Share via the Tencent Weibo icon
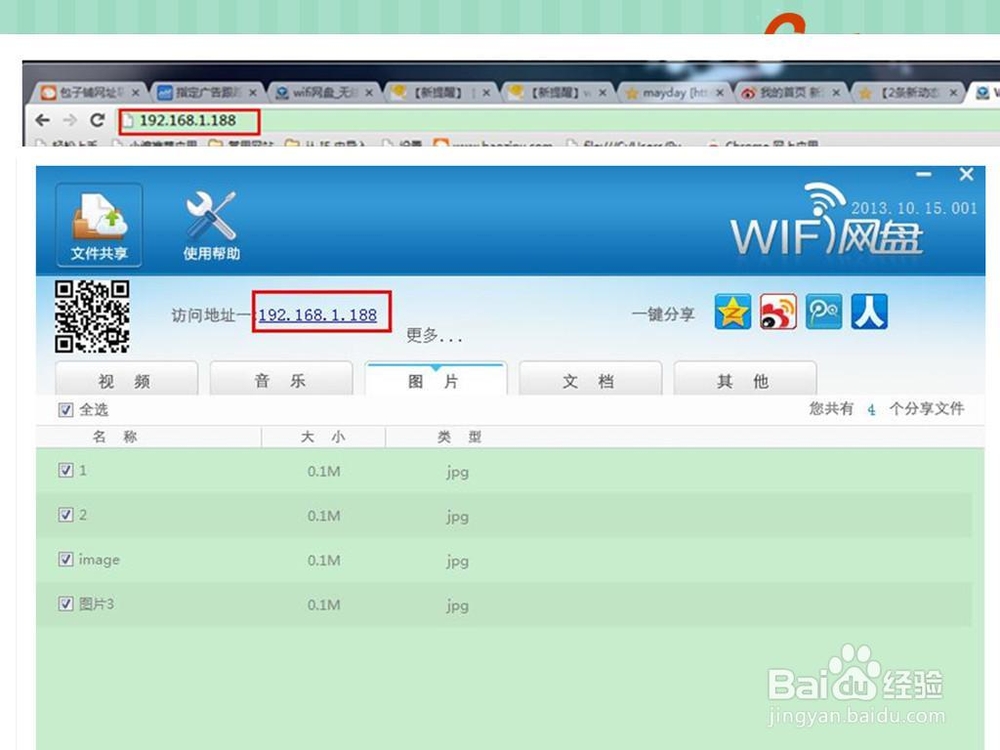The image size is (1000, 750). 823,312
